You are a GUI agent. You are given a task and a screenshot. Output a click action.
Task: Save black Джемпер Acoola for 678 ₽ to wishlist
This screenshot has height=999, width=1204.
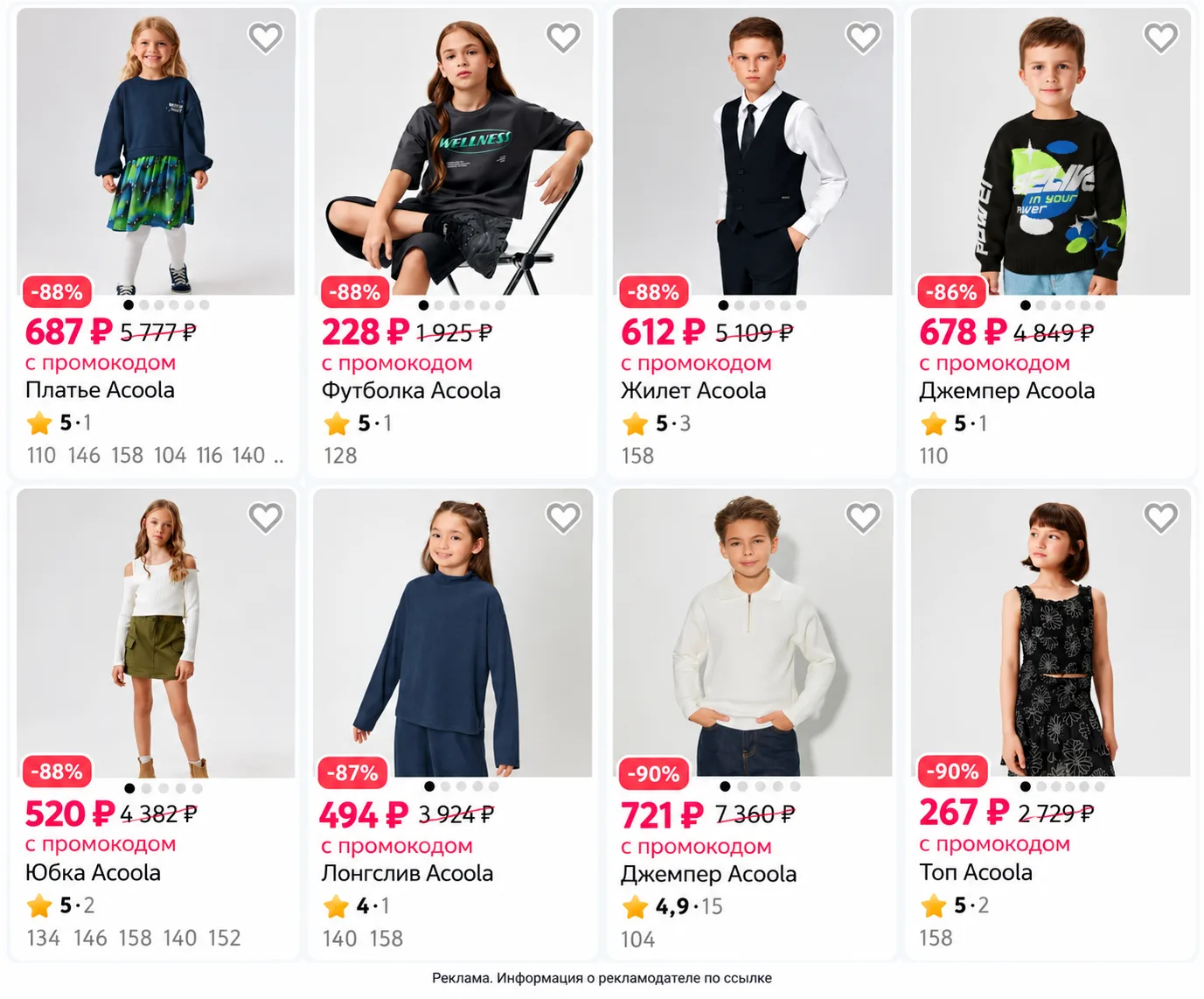point(1161,38)
